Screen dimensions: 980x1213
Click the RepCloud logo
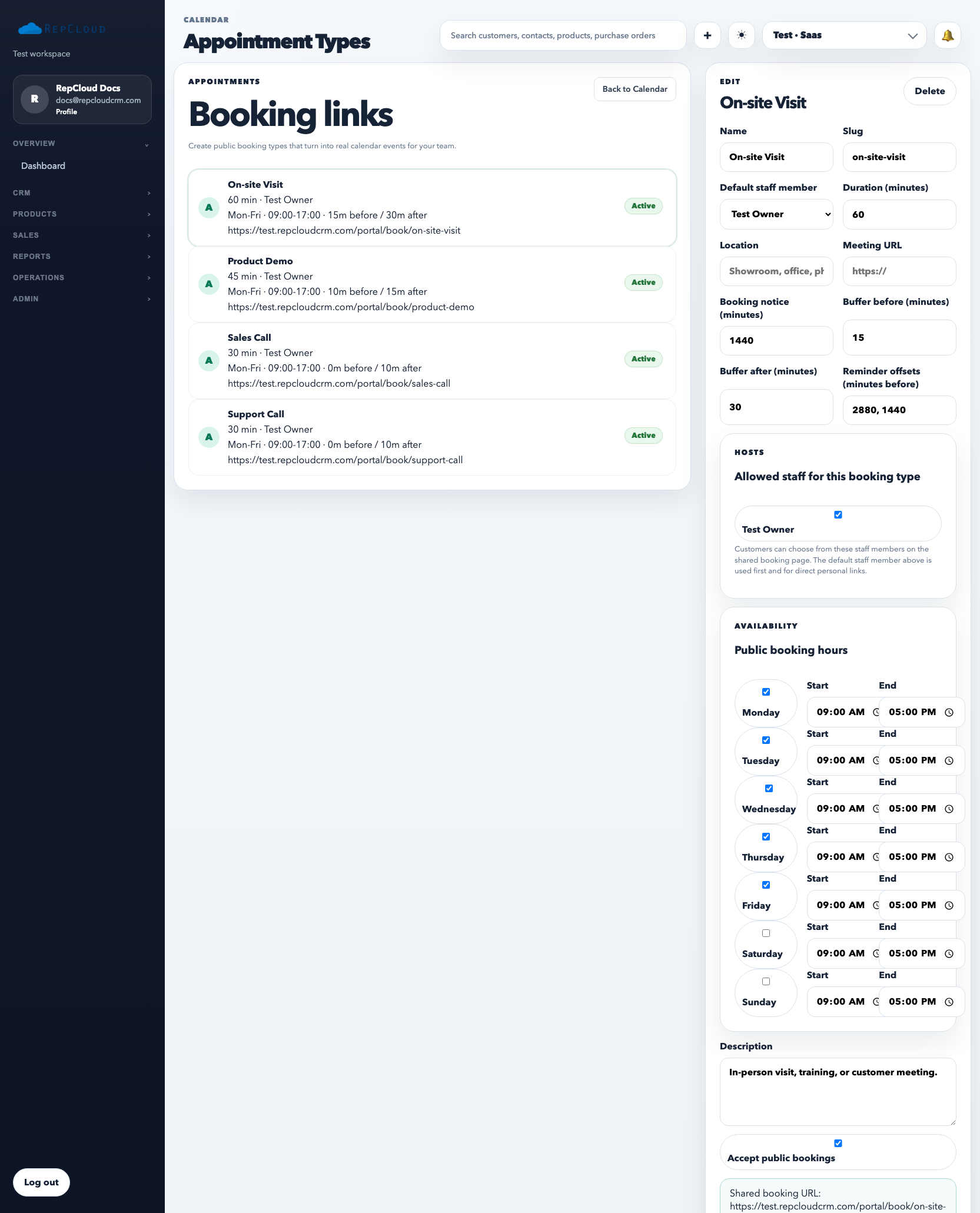(62, 28)
